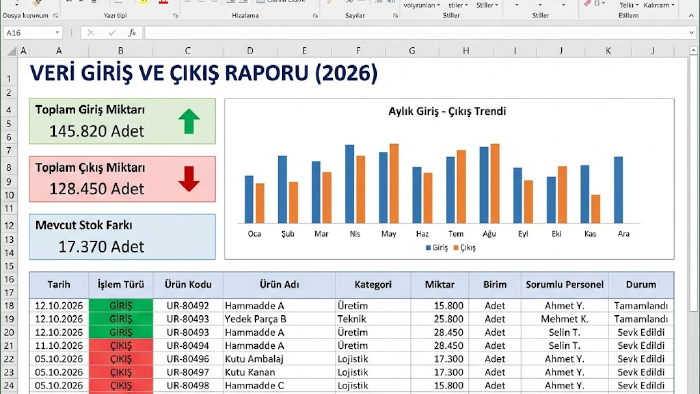Click the green up arrow in Toplam Giriş card
The height and width of the screenshot is (394, 700).
(189, 121)
